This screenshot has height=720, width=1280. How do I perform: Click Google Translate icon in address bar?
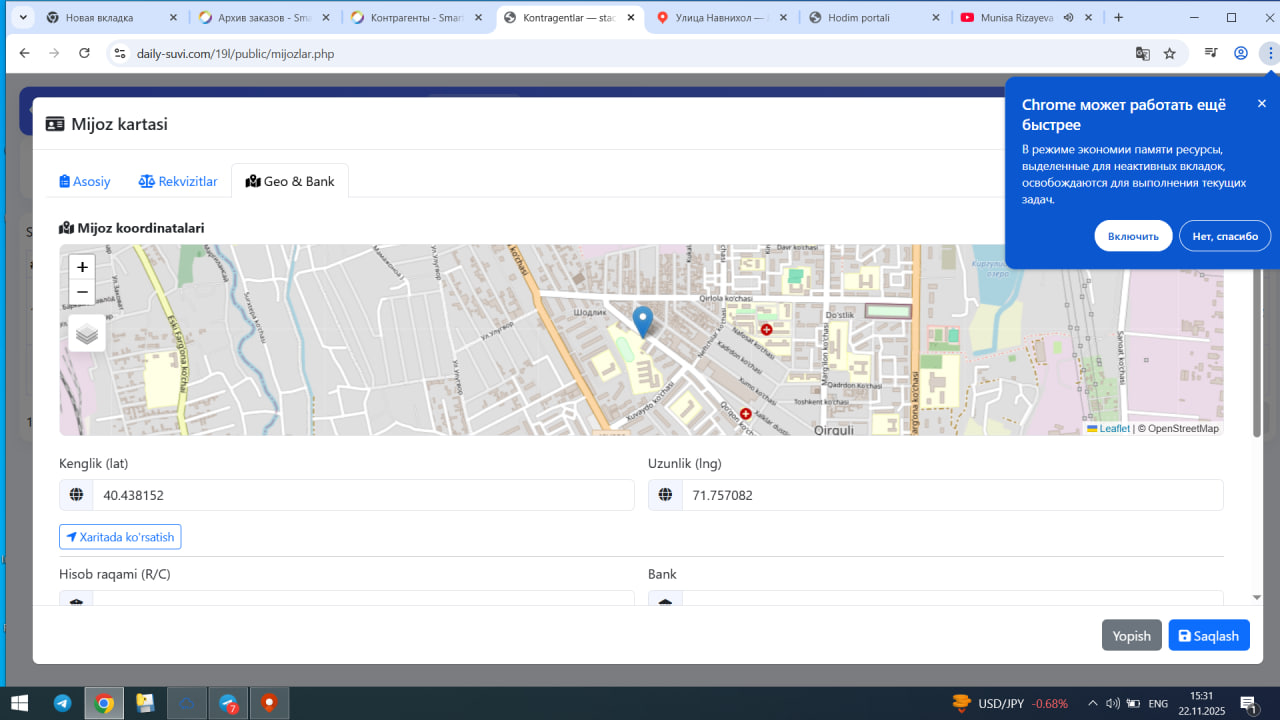click(x=1142, y=54)
